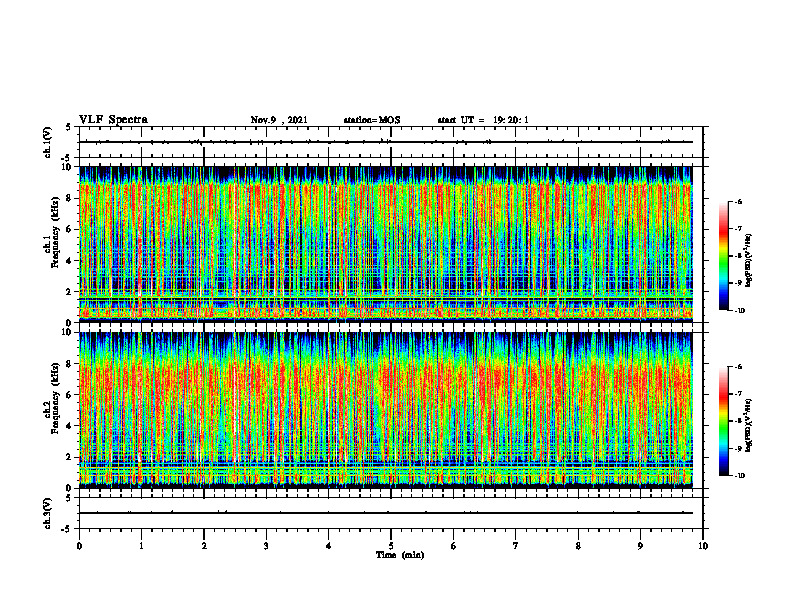Viewport: 792px width, 612px height.
Task: Click the "station=MOS" header label
Action: pyautogui.click(x=372, y=120)
